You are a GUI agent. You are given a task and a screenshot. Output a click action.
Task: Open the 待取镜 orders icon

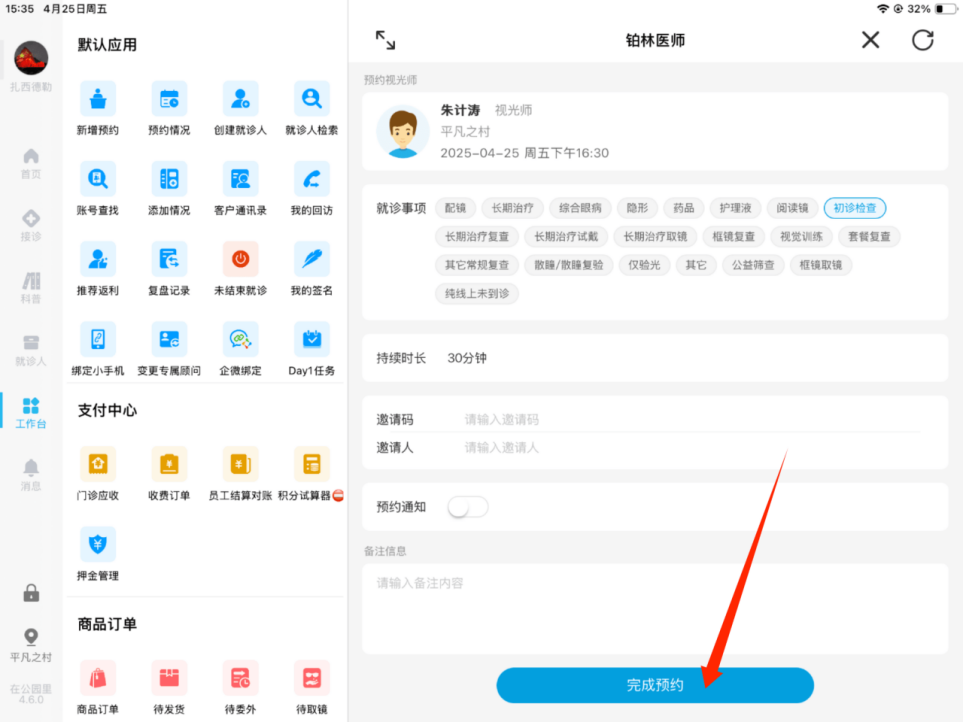pos(312,678)
